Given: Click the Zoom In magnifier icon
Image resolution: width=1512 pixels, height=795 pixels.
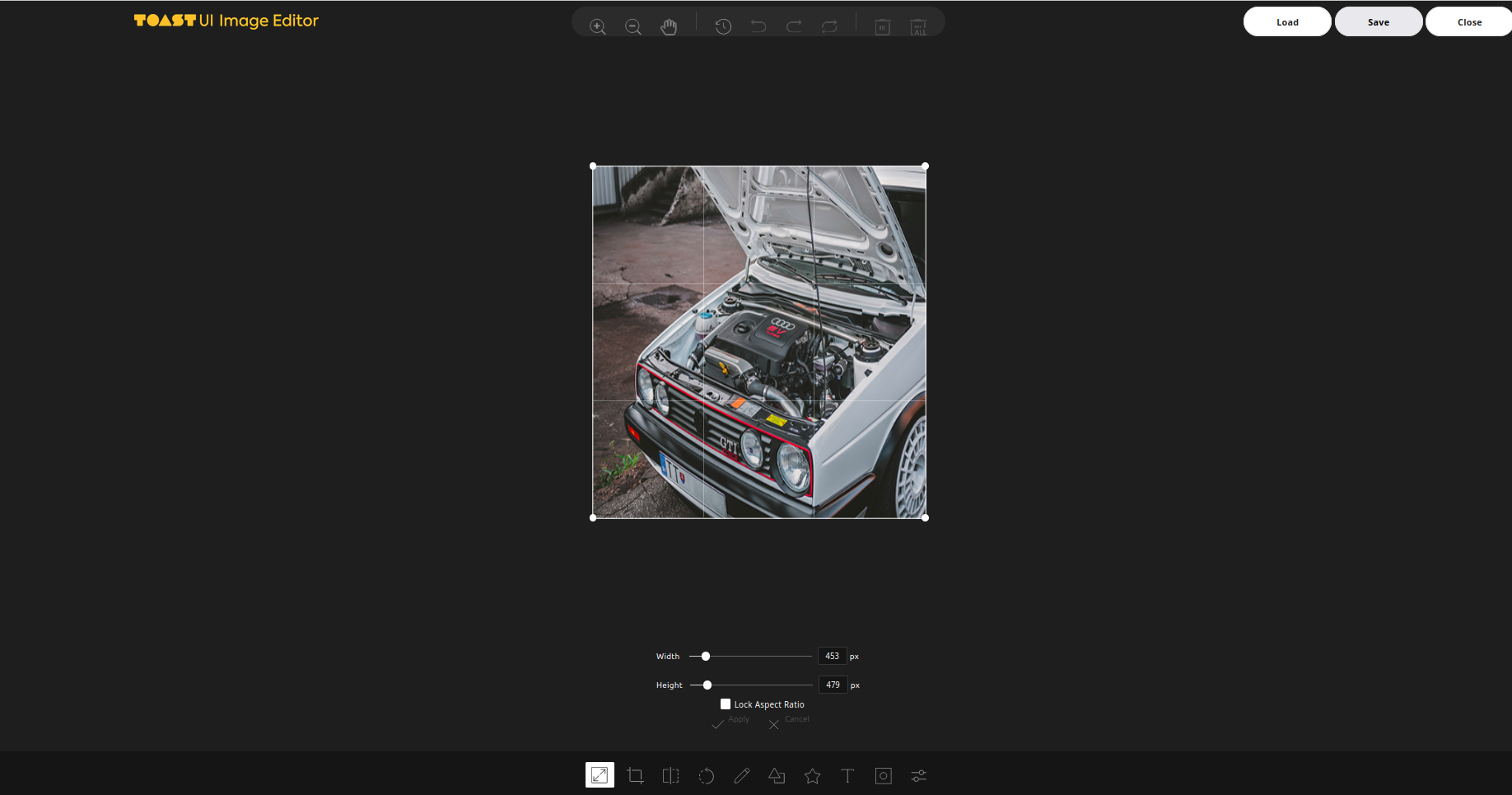Looking at the screenshot, I should pos(598,26).
